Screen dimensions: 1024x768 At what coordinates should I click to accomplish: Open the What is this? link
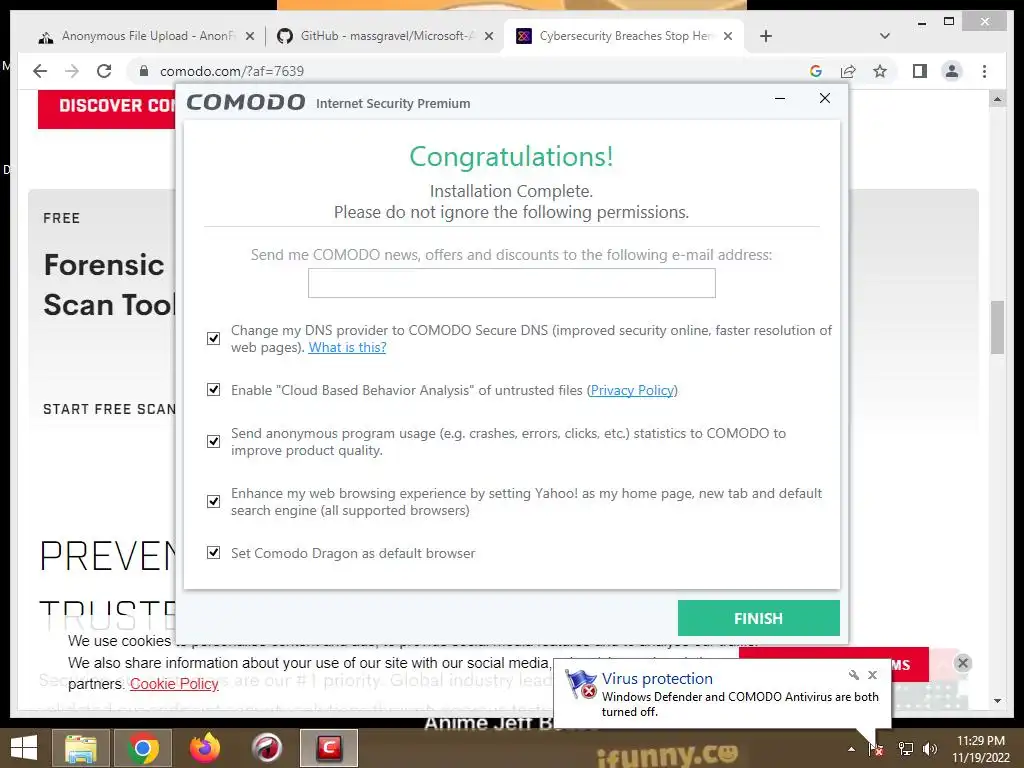tap(347, 347)
